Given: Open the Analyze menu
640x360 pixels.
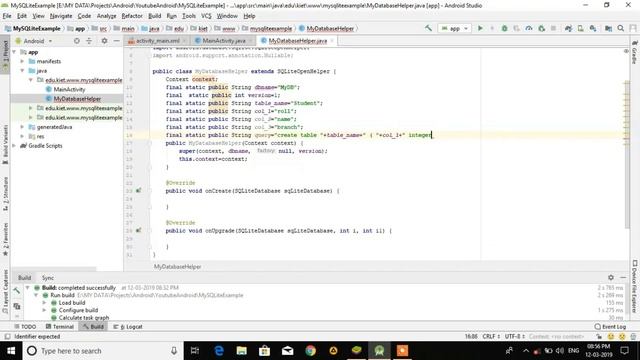Looking at the screenshot, I should pyautogui.click(x=106, y=16).
